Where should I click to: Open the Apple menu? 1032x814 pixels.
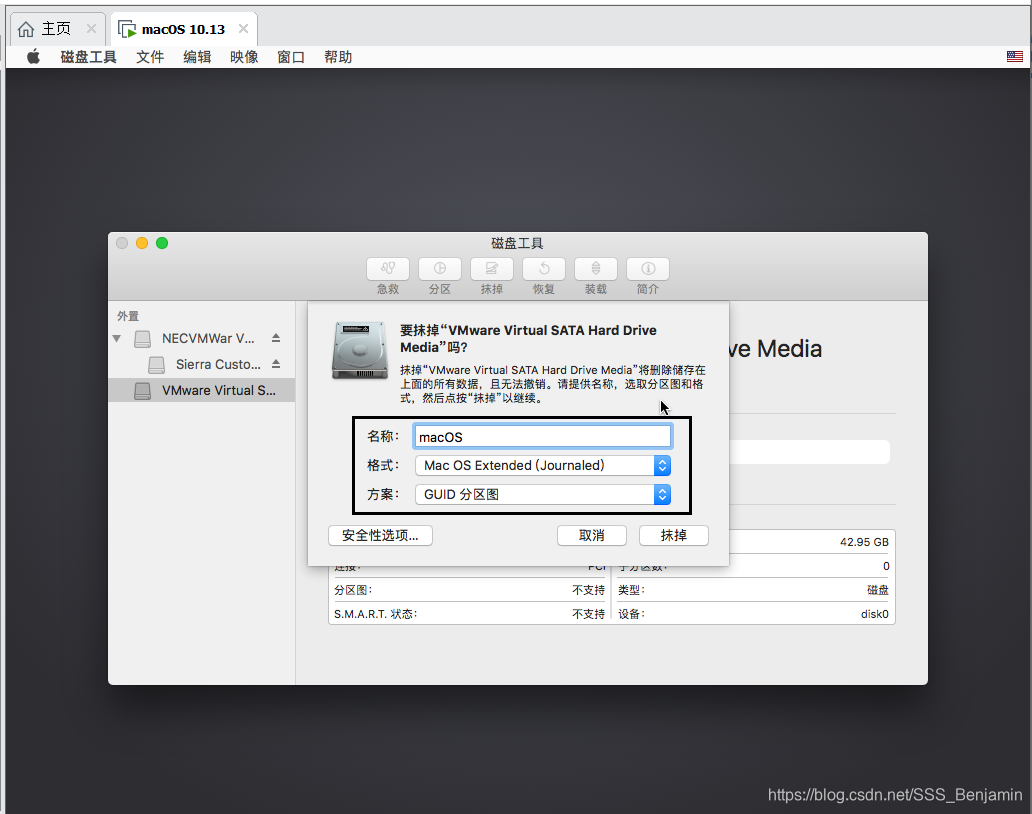[33, 57]
